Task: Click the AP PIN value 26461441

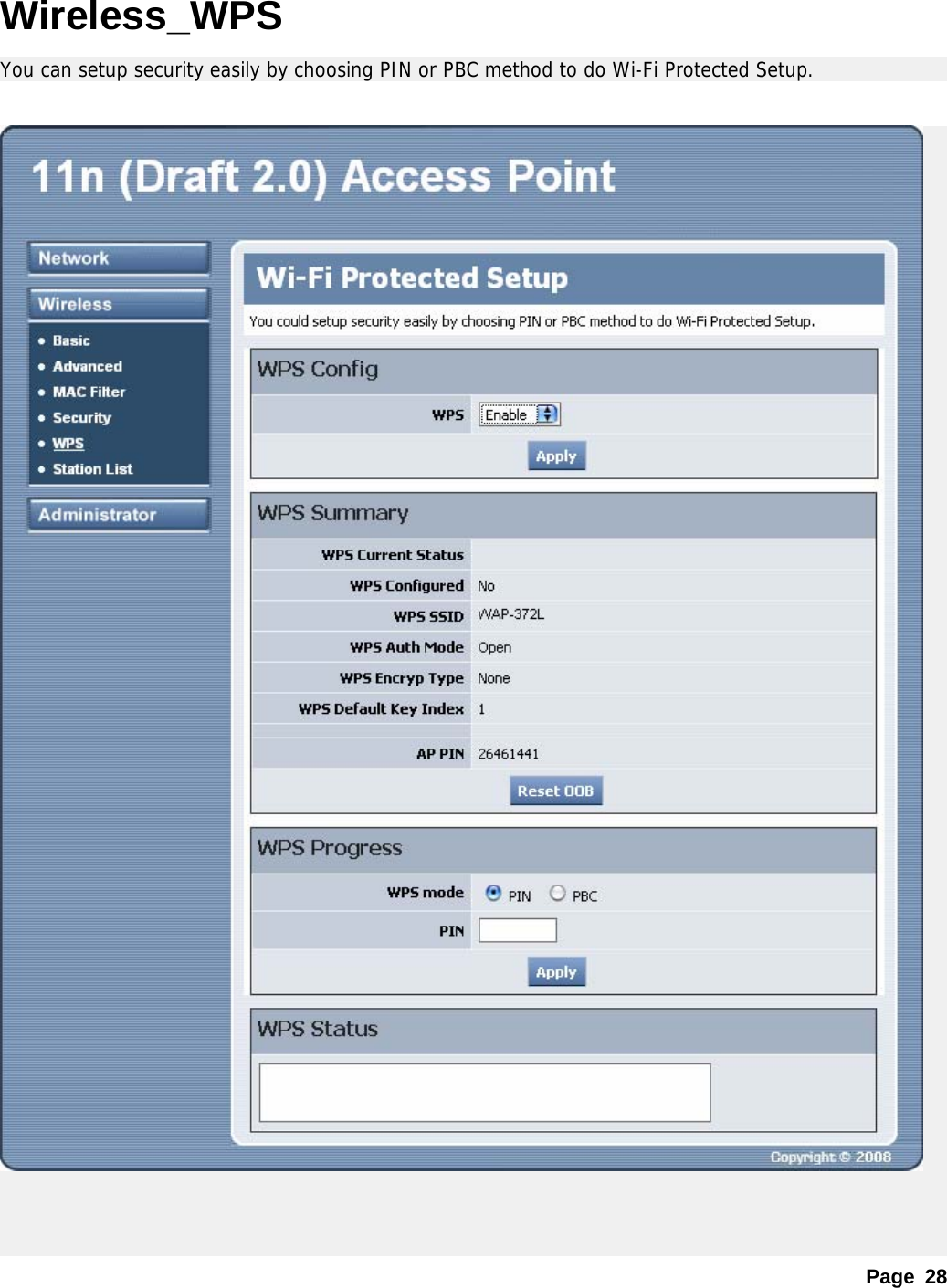Action: [x=508, y=754]
